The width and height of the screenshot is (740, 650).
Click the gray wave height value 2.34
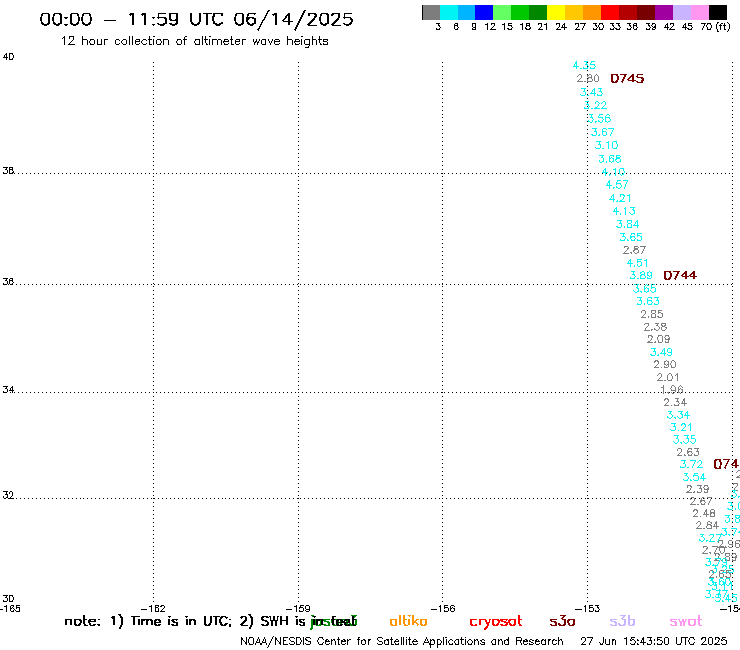[x=675, y=402]
